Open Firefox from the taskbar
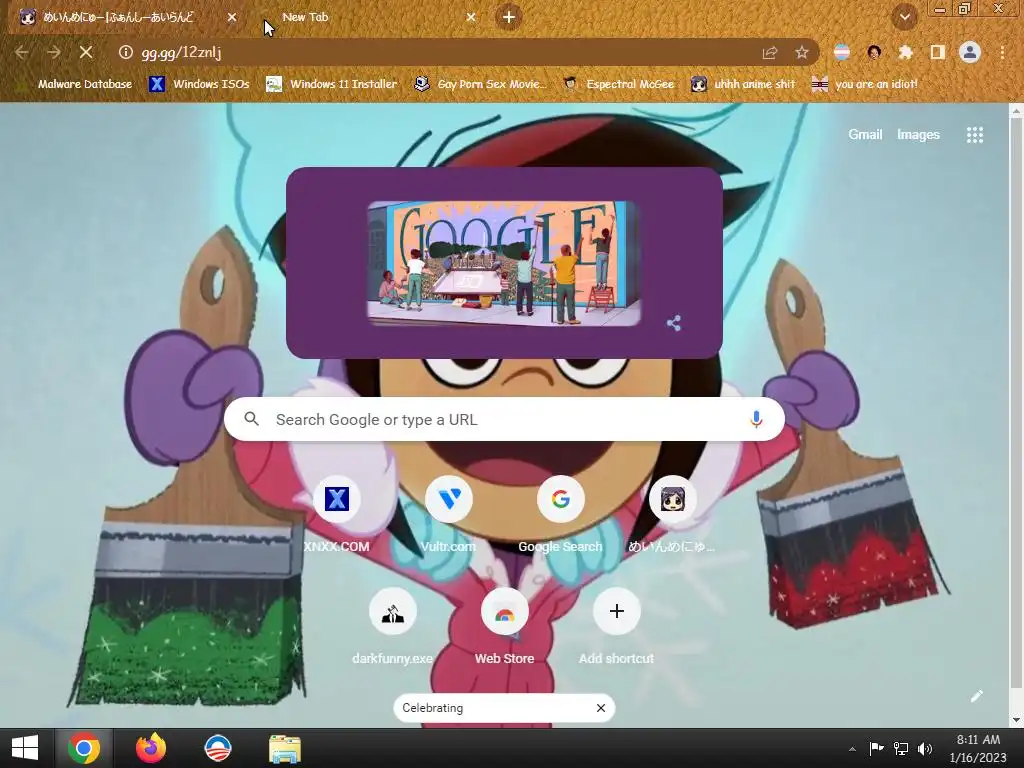Image resolution: width=1024 pixels, height=768 pixels. click(x=150, y=748)
